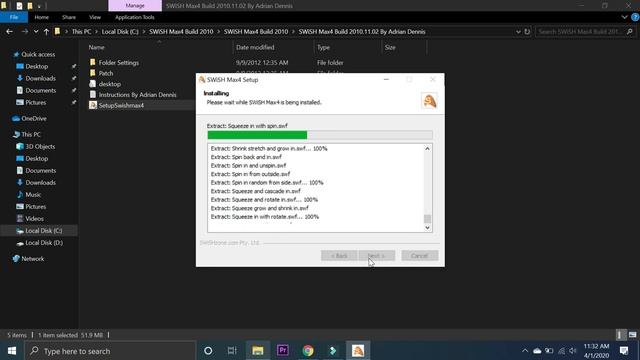Expand address bar history dropdown

pyautogui.click(x=518, y=31)
